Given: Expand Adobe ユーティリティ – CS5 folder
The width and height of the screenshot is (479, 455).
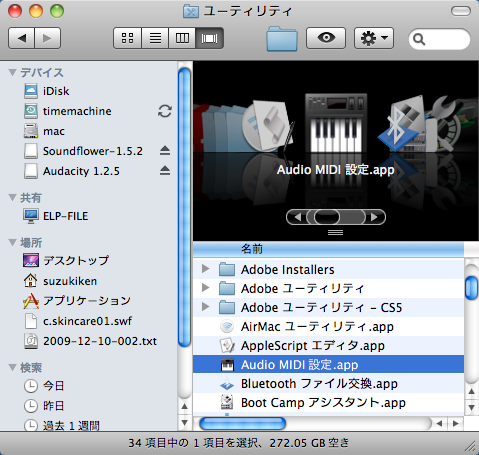Looking at the screenshot, I should [x=206, y=306].
